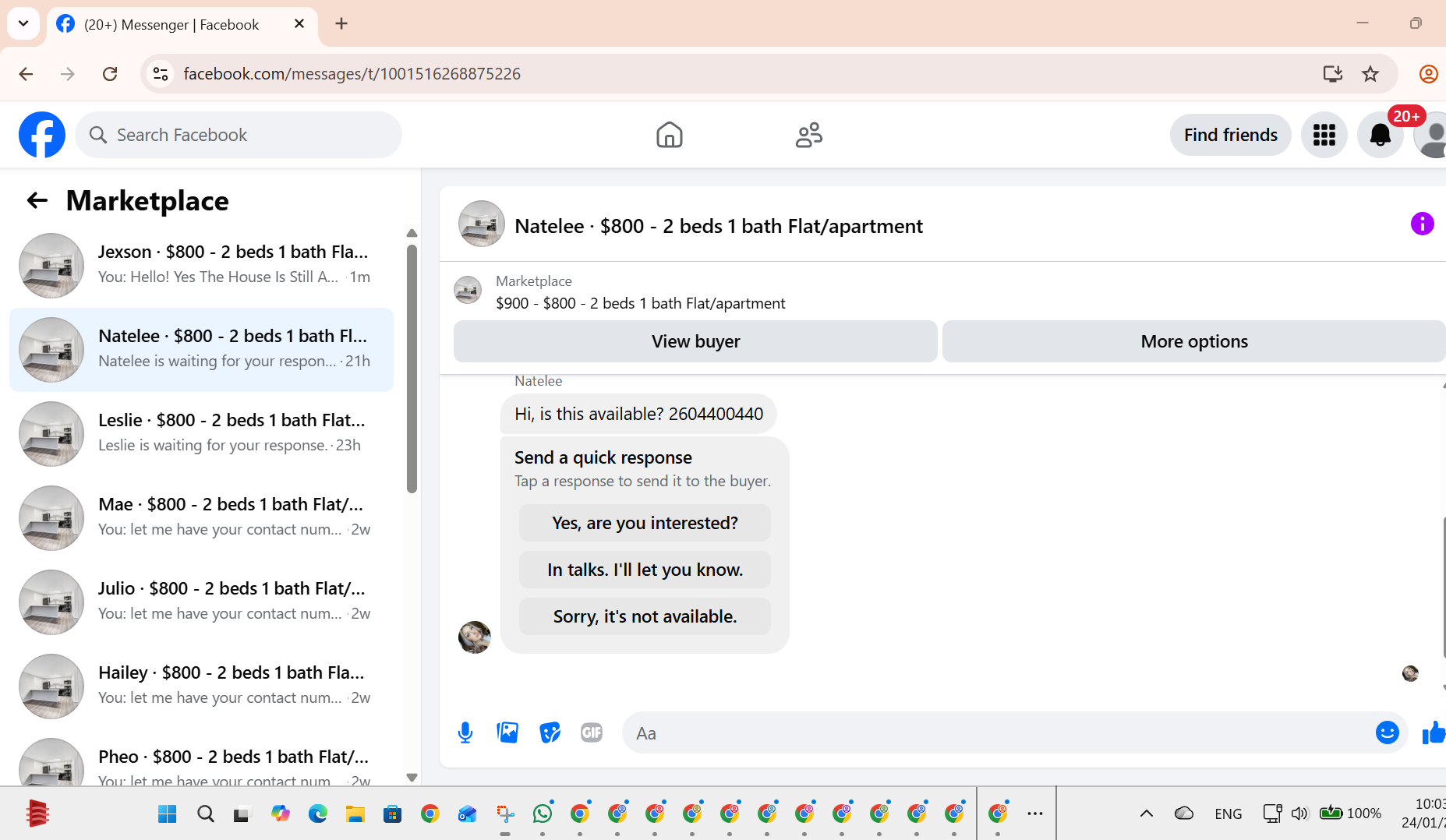The height and width of the screenshot is (840, 1446).
Task: Open File Explorer from taskbar
Action: pyautogui.click(x=355, y=814)
